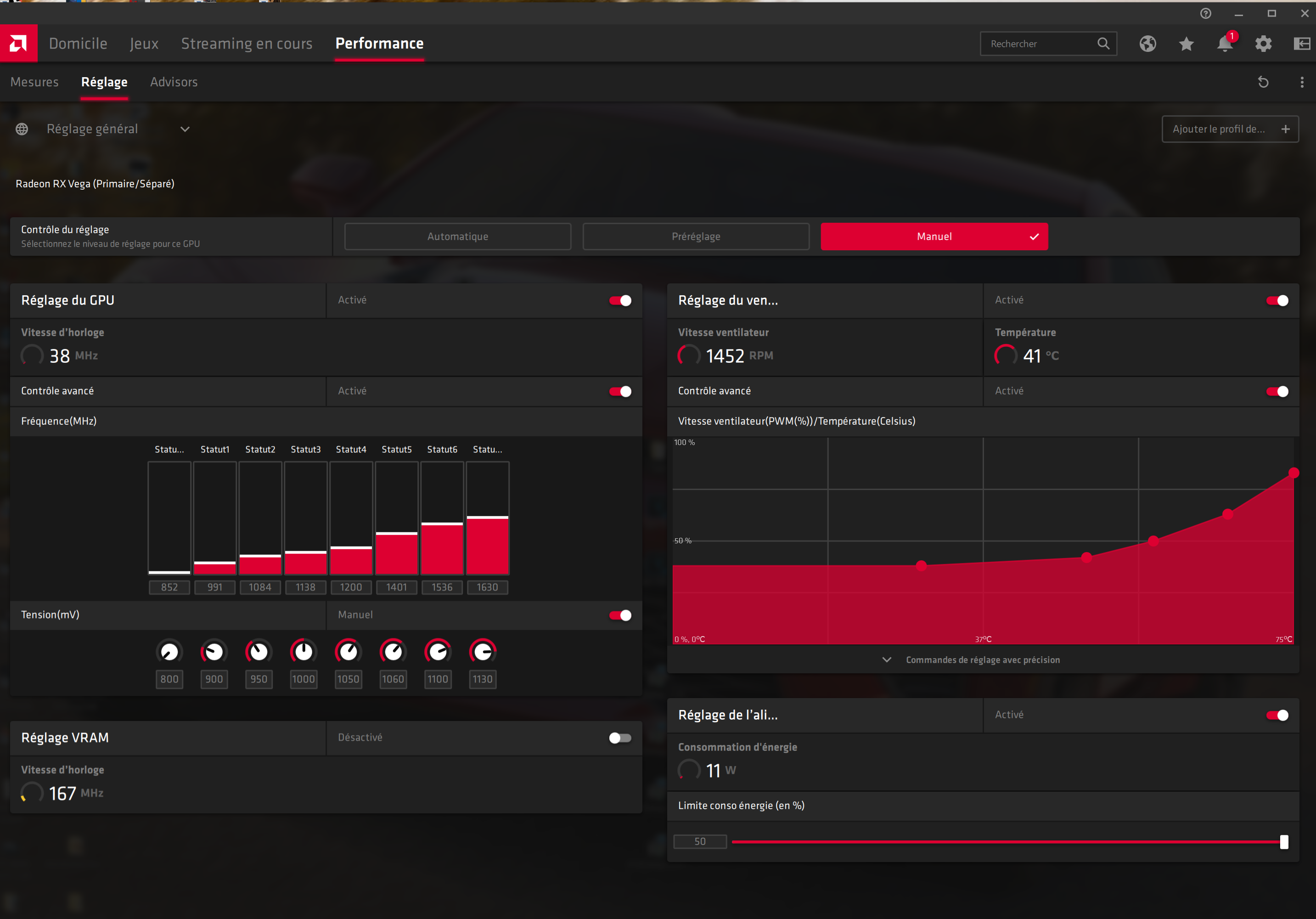Image resolution: width=1316 pixels, height=919 pixels.
Task: Enable the Réglage VRAM toggle
Action: (620, 738)
